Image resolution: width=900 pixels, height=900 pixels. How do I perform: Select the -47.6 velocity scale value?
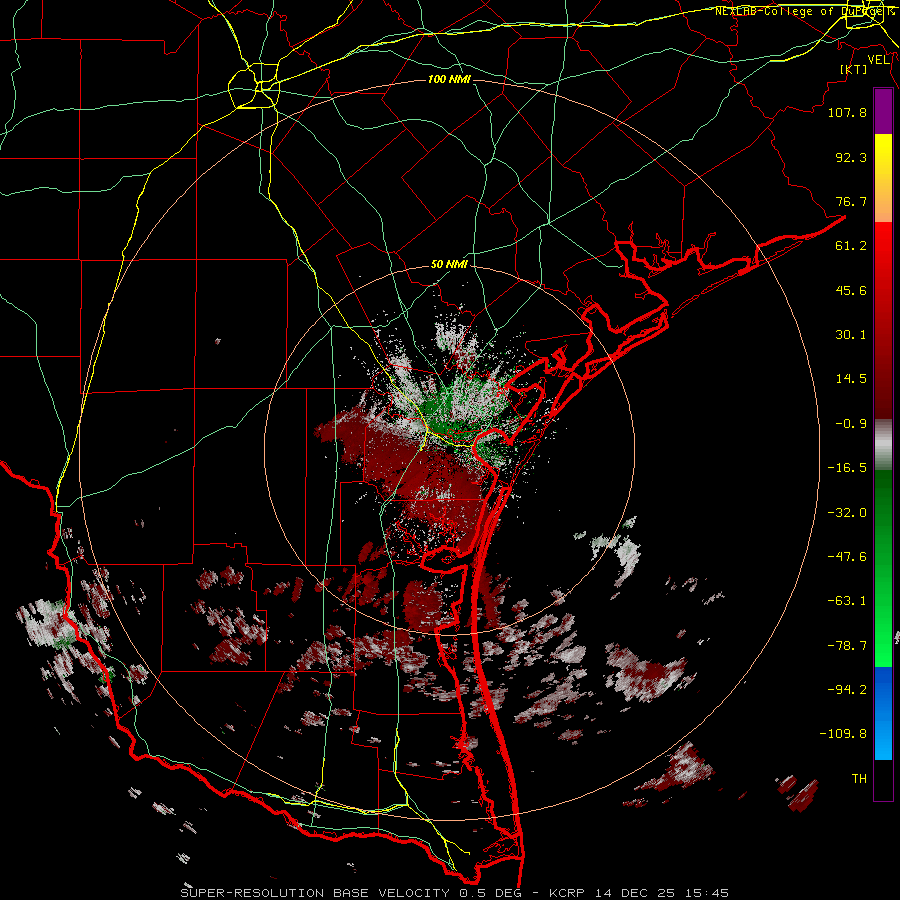[x=847, y=557]
